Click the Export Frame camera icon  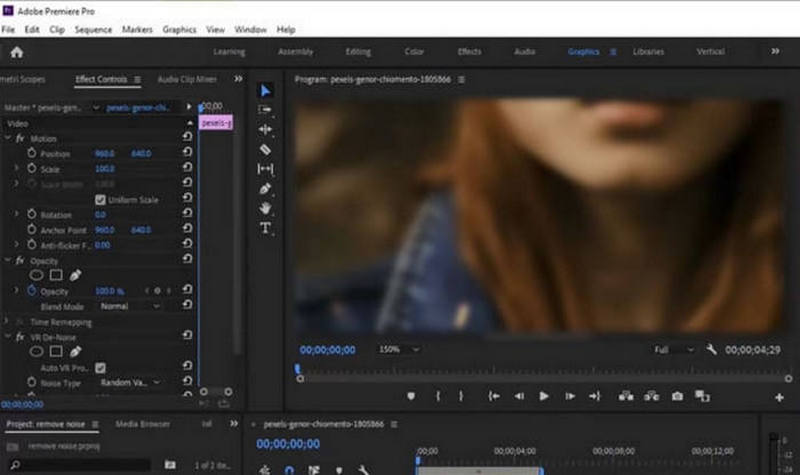pyautogui.click(x=677, y=396)
